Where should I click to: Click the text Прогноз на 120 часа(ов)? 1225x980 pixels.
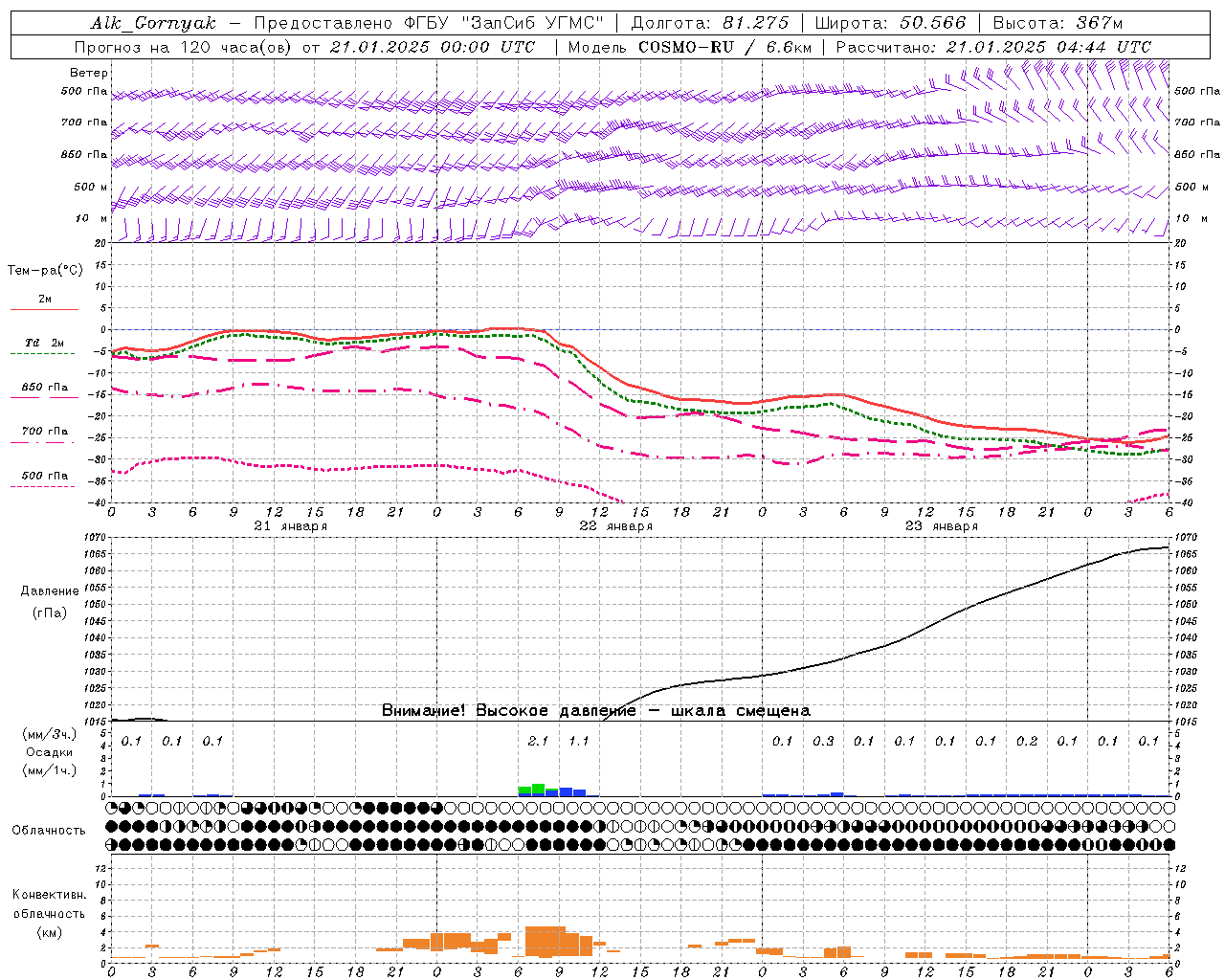(184, 47)
